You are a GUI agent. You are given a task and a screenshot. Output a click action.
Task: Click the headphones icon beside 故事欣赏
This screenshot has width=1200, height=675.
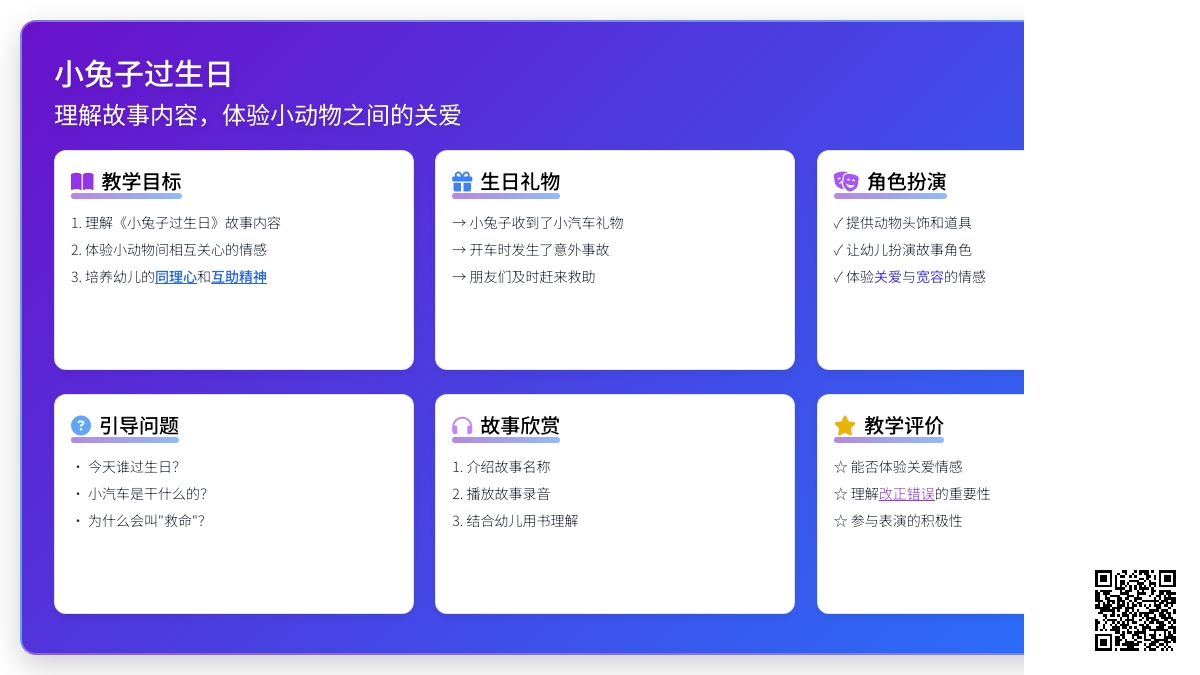click(462, 426)
